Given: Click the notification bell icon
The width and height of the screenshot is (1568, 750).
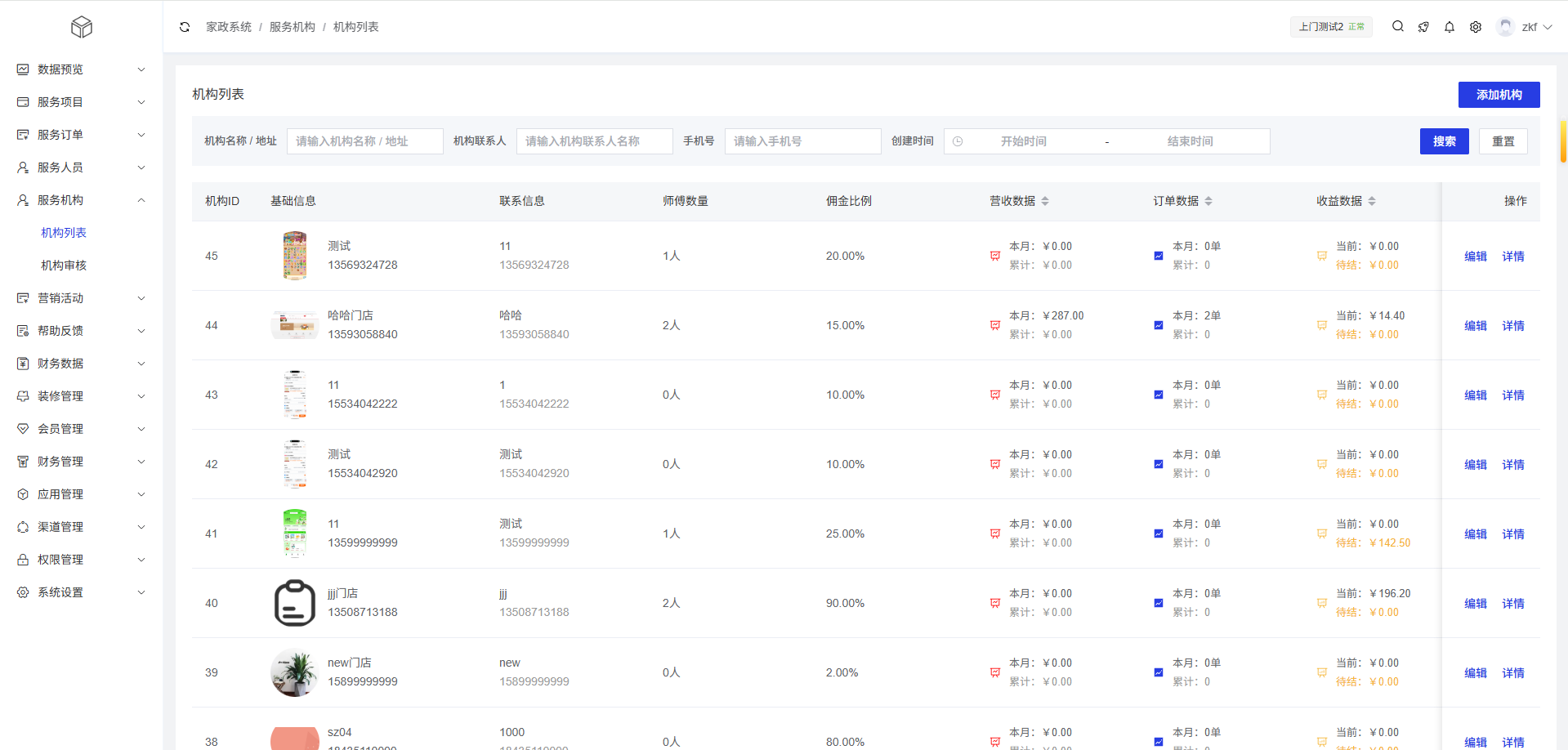Looking at the screenshot, I should click(x=1450, y=27).
